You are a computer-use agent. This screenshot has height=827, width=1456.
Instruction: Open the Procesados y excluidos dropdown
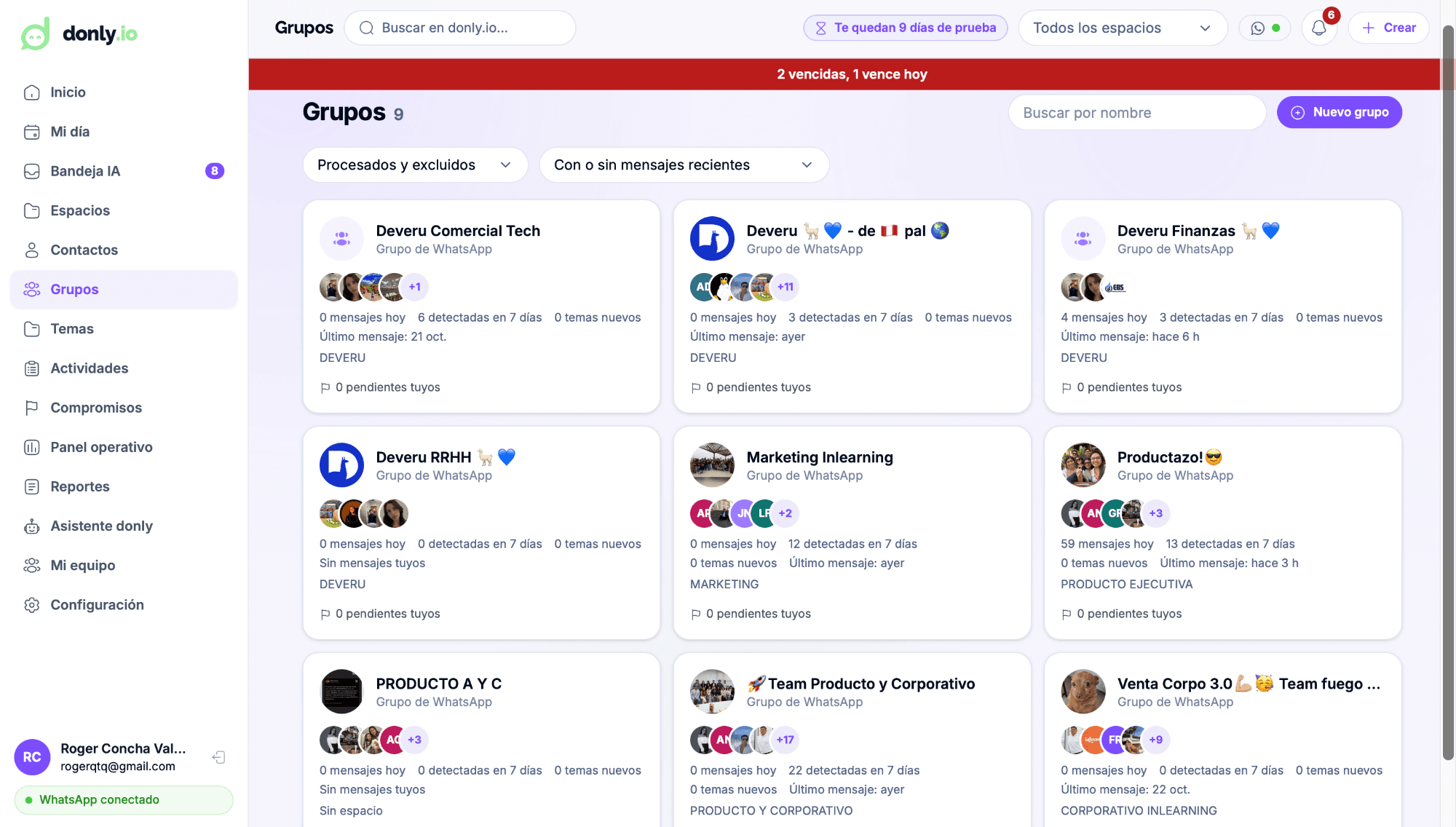point(415,165)
